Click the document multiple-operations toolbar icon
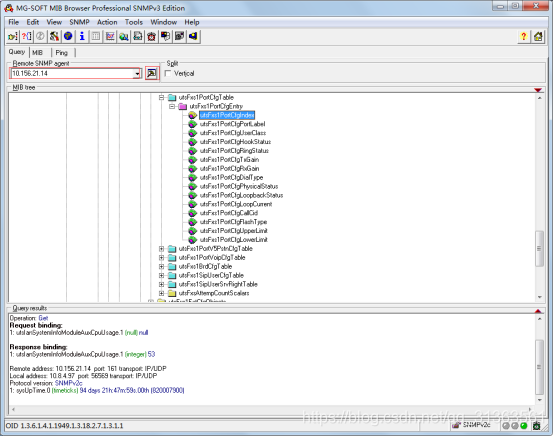554x436 pixels. click(137, 36)
